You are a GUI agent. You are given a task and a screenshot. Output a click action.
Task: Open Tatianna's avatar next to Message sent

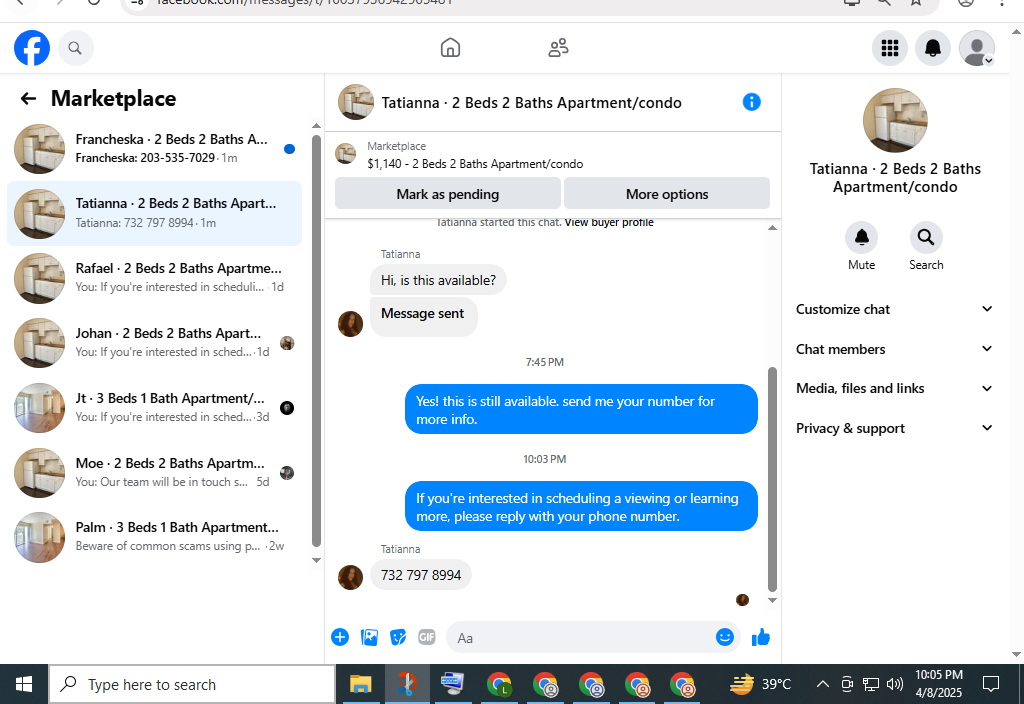click(x=350, y=324)
